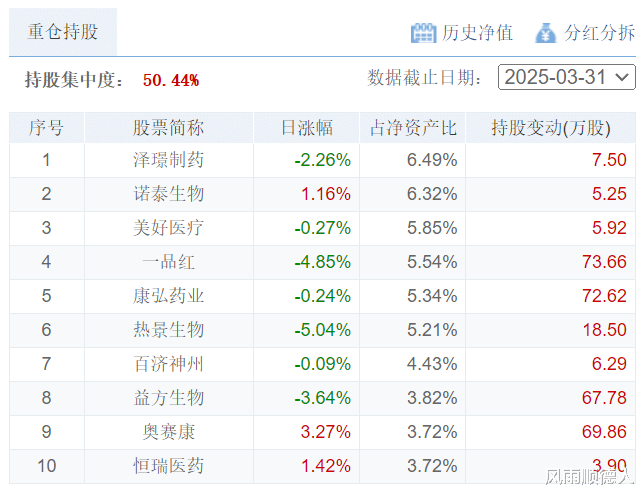The width and height of the screenshot is (644, 498).
Task: Click the 4.43% net asset ratio
Action: click(x=432, y=364)
